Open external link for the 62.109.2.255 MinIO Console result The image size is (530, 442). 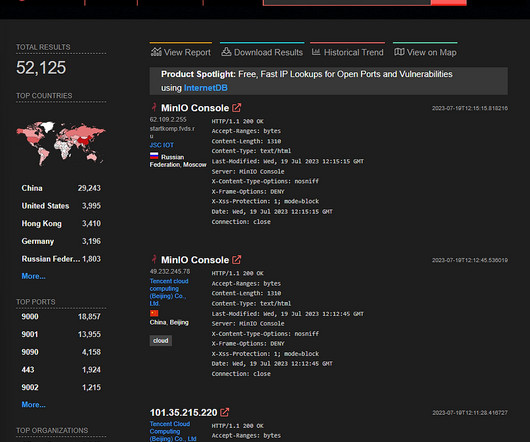pos(237,108)
